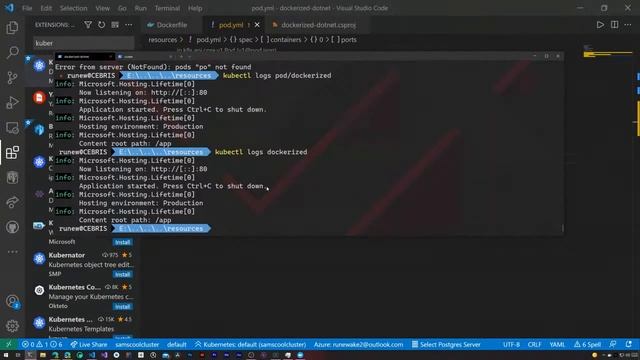Click Kubernetes: default (samscoolcluster) status item

pyautogui.click(x=250, y=344)
